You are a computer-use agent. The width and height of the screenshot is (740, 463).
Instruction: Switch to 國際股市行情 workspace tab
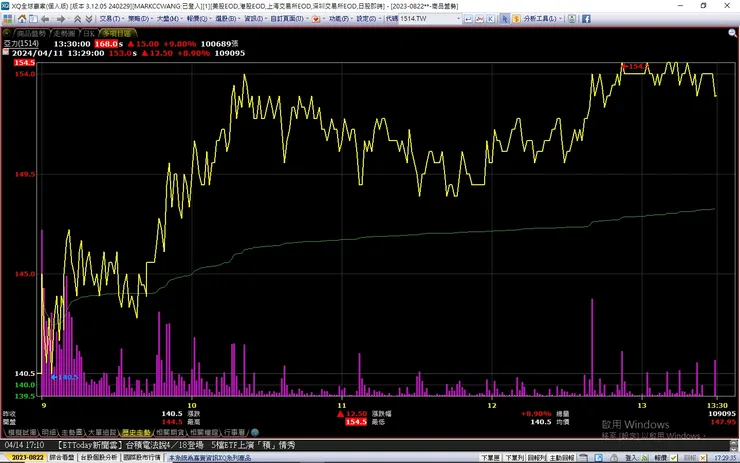tap(142, 458)
